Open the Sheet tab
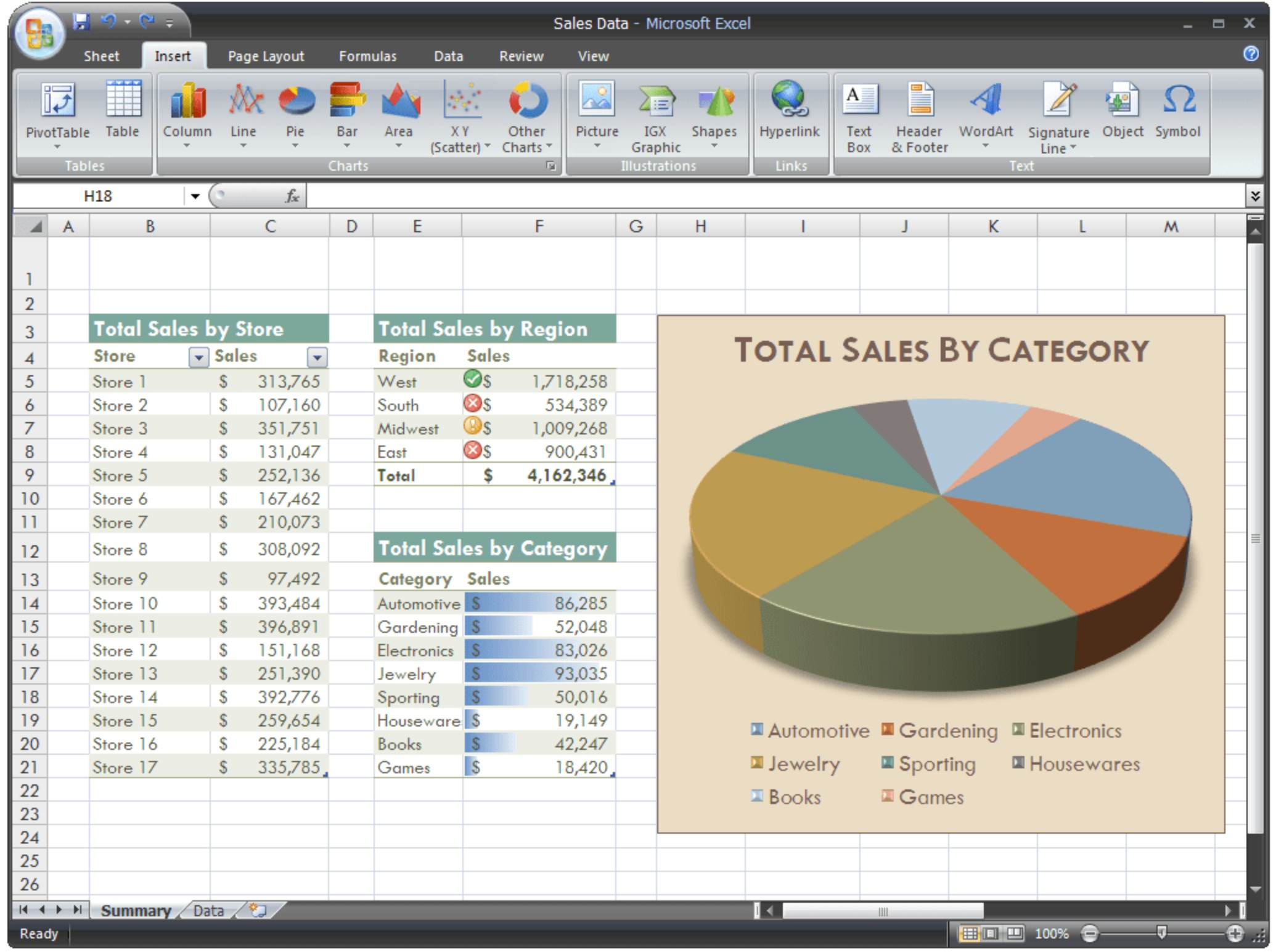The image size is (1276, 952). pyautogui.click(x=101, y=56)
